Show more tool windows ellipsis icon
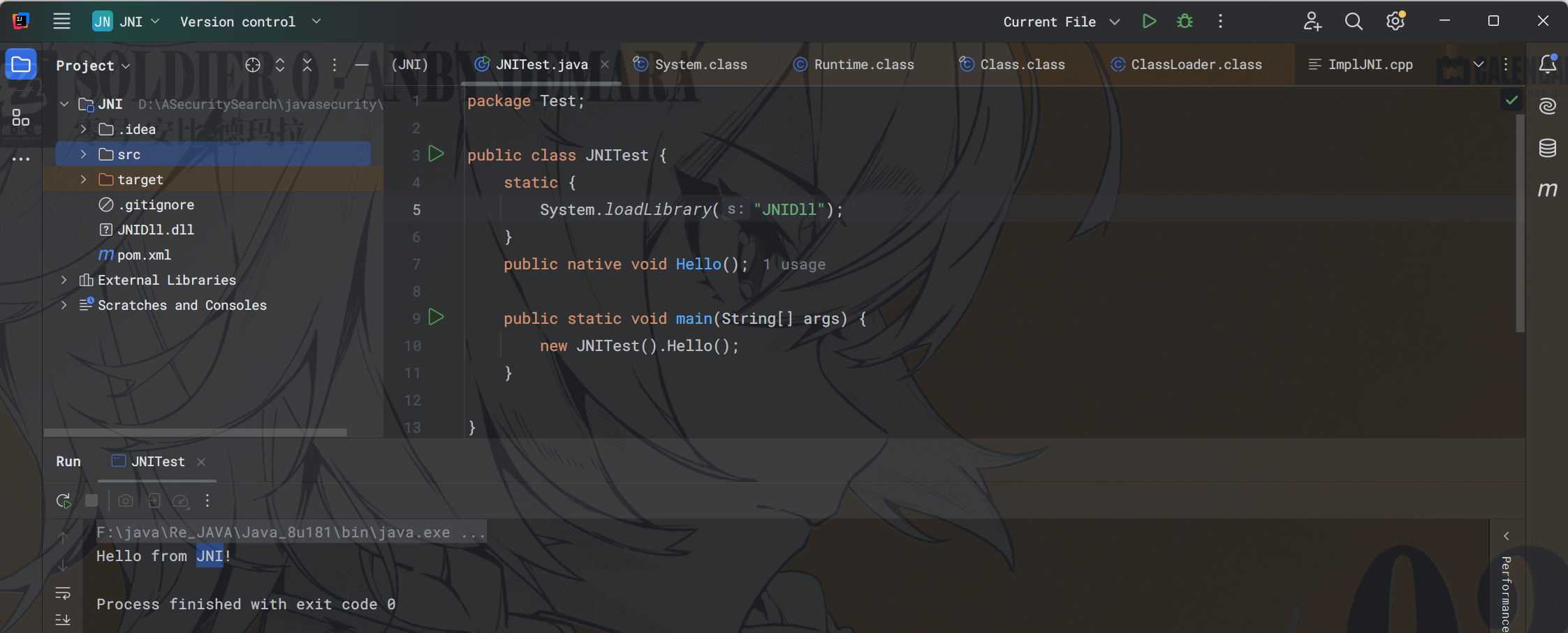Image resolution: width=1568 pixels, height=633 pixels. 21,159
